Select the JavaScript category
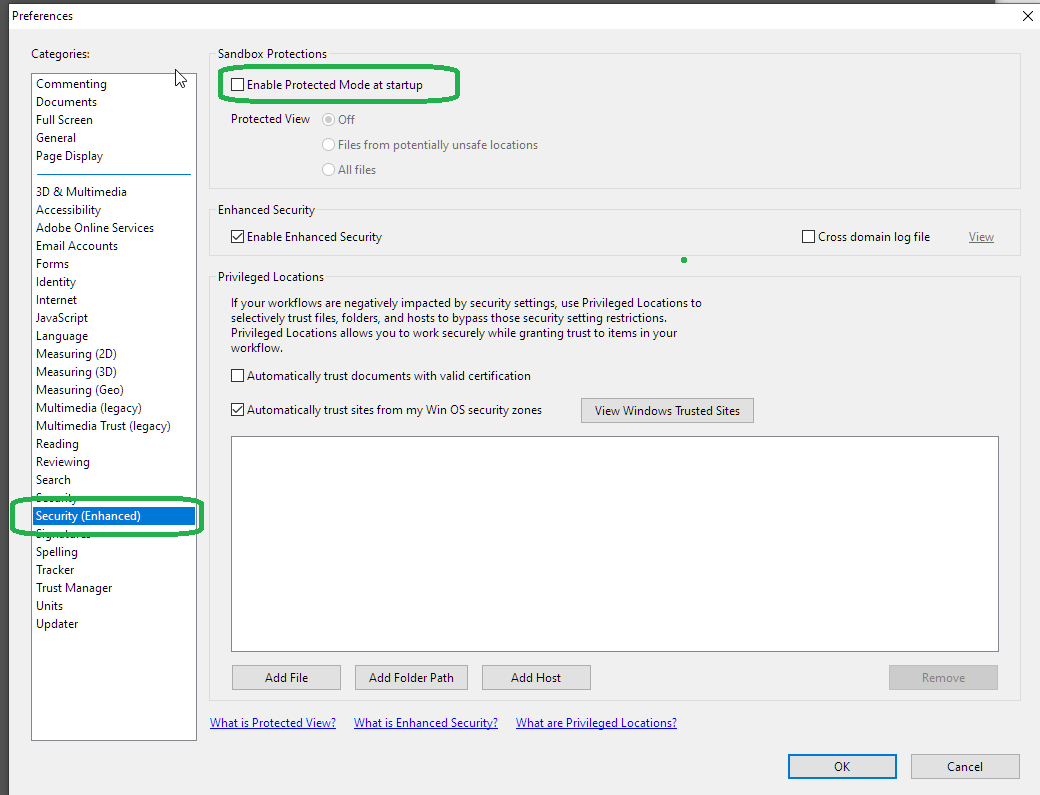The image size is (1040, 795). click(x=62, y=318)
